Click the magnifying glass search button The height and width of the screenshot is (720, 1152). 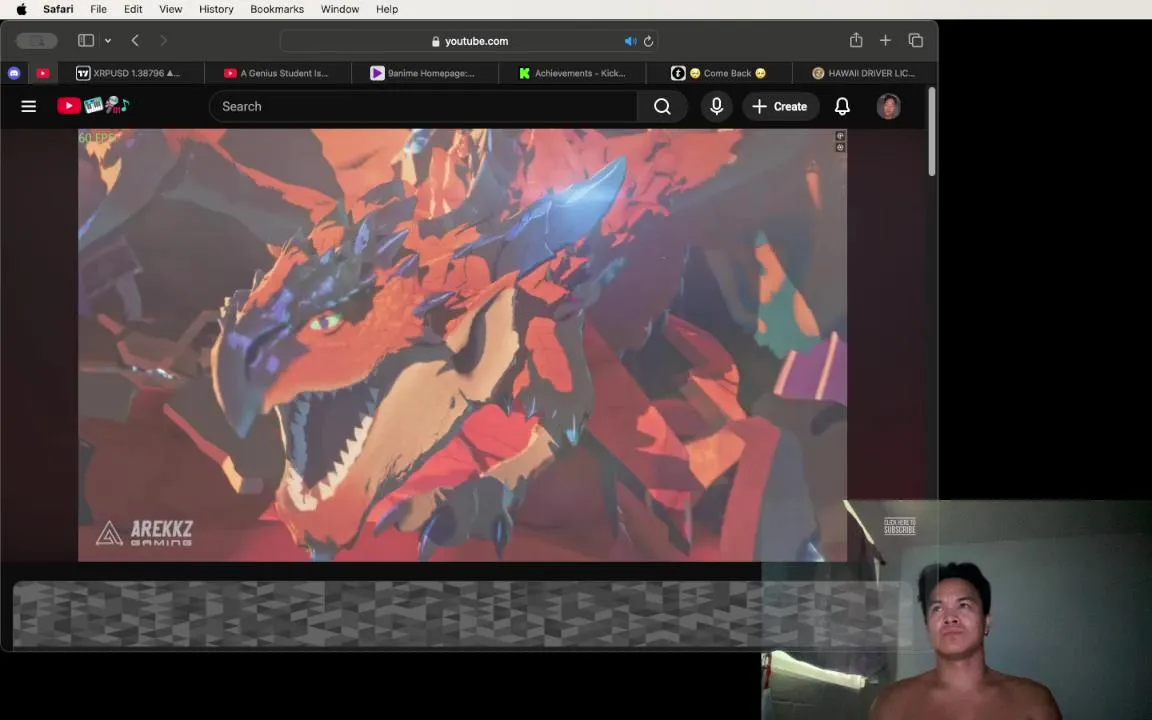[x=662, y=107]
